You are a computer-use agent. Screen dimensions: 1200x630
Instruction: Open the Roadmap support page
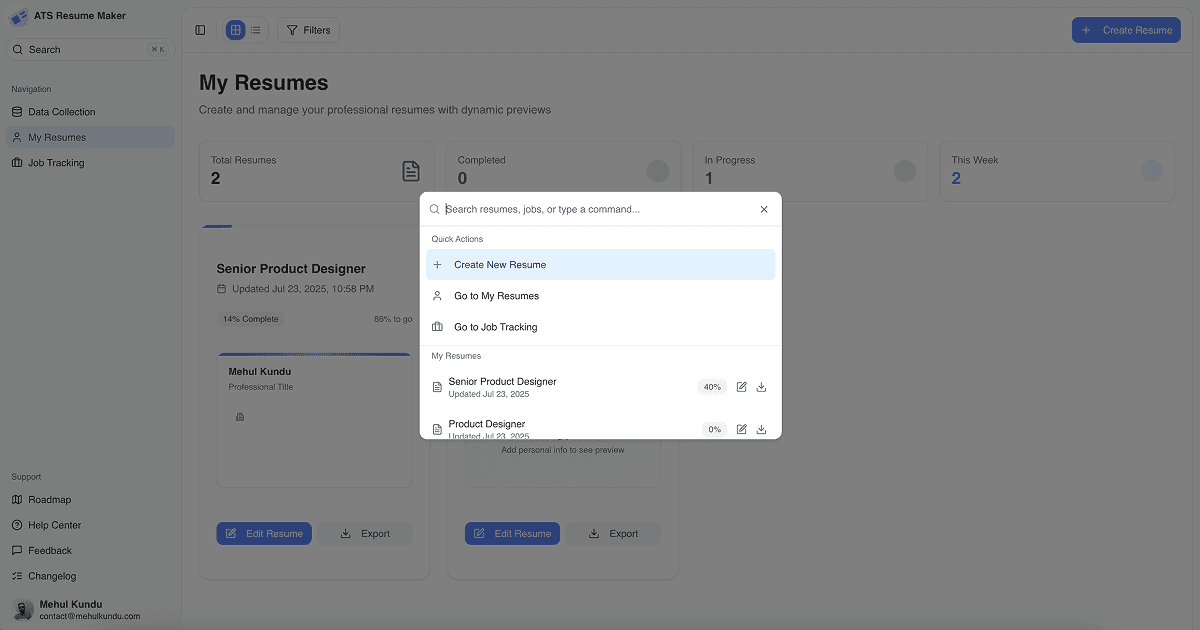point(50,500)
